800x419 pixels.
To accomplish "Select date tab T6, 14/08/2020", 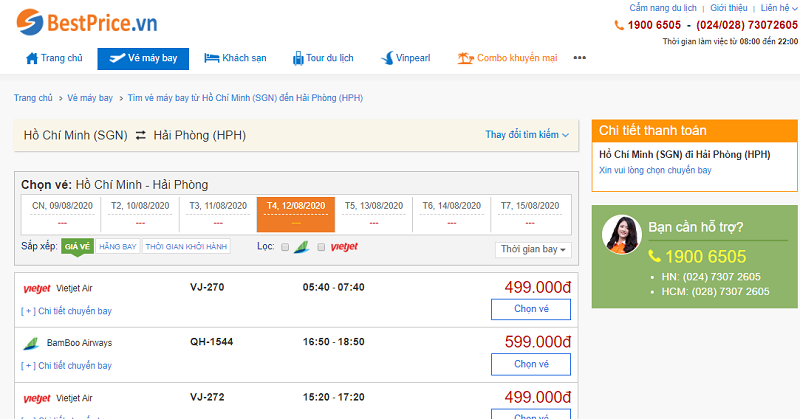I will coord(452,214).
